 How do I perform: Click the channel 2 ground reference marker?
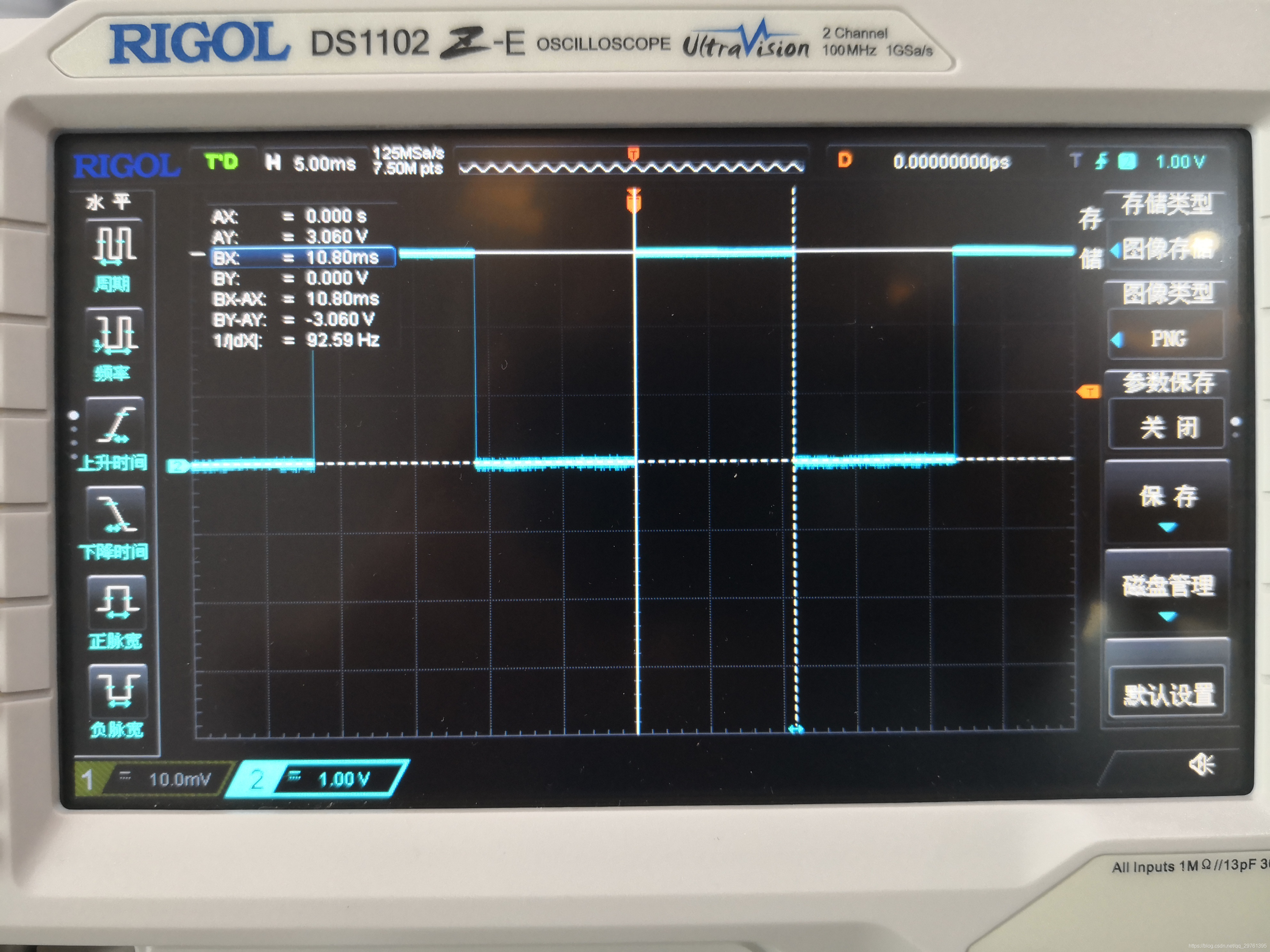[x=179, y=466]
